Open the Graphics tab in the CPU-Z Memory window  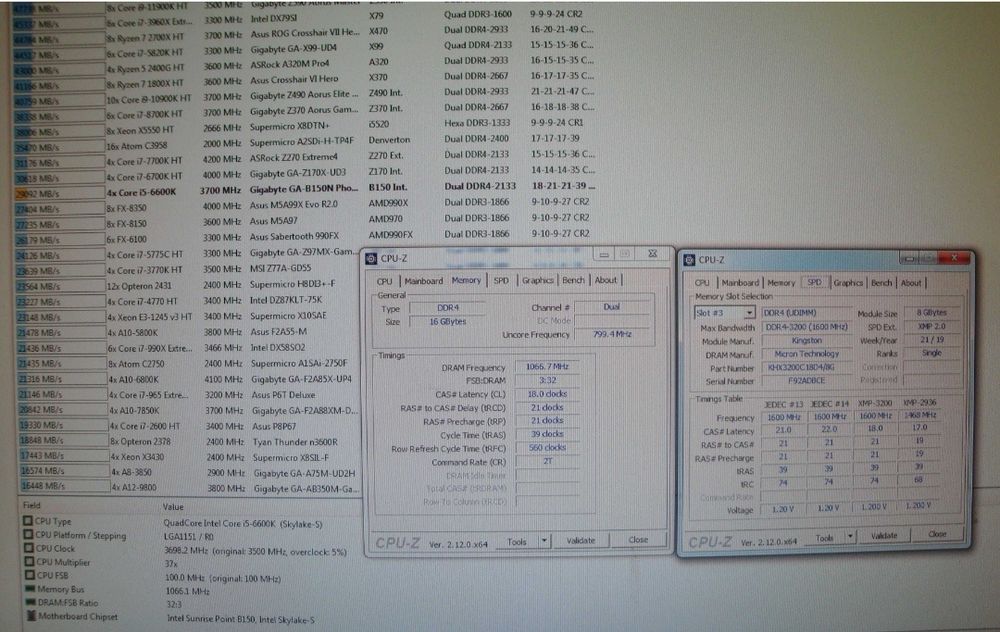coord(538,281)
